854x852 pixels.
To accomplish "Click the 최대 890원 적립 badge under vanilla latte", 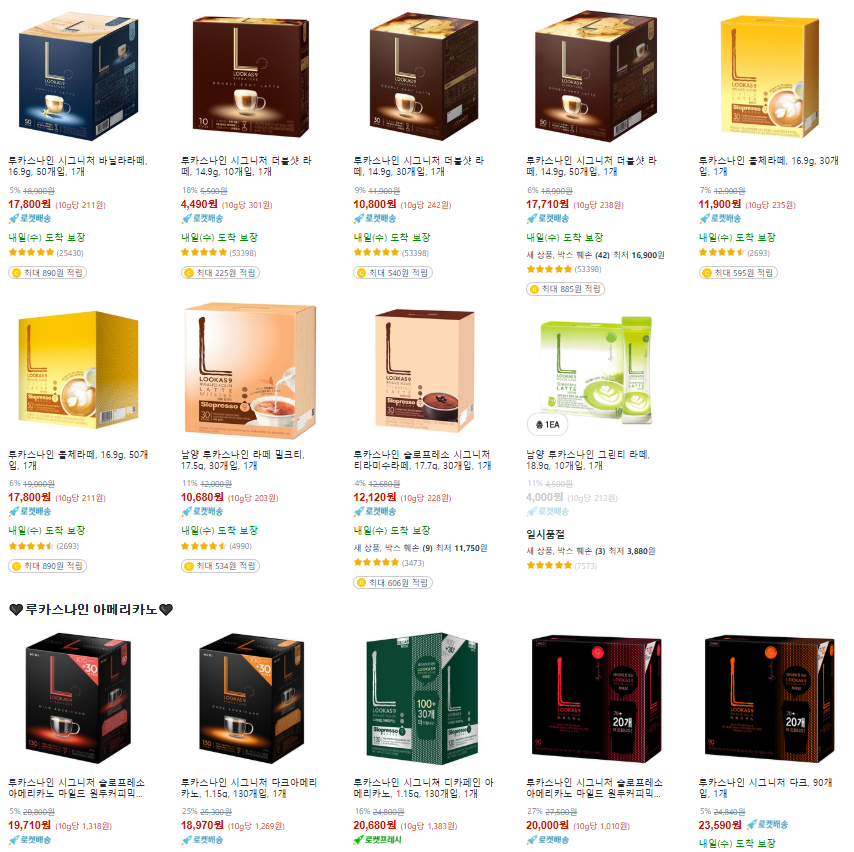I will [x=47, y=272].
